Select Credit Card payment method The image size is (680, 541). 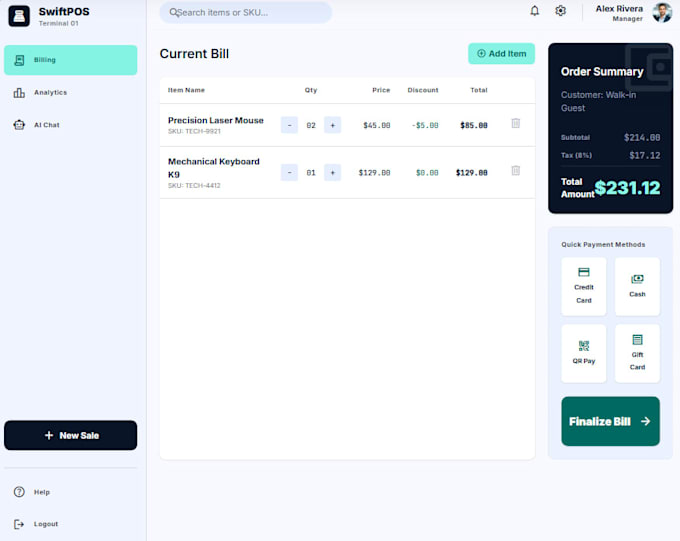[584, 286]
